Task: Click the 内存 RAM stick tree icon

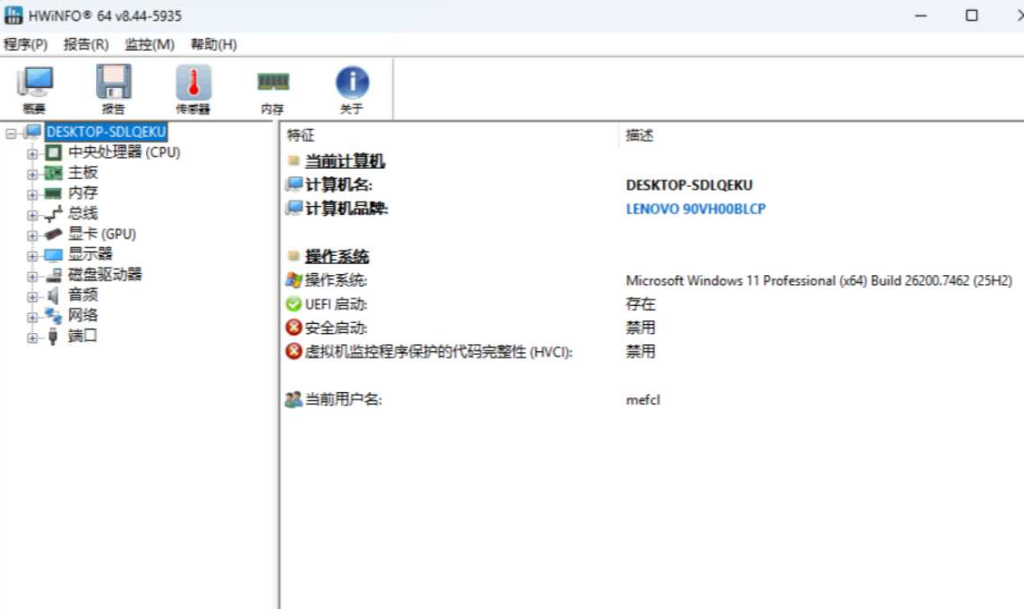Action: tap(53, 193)
